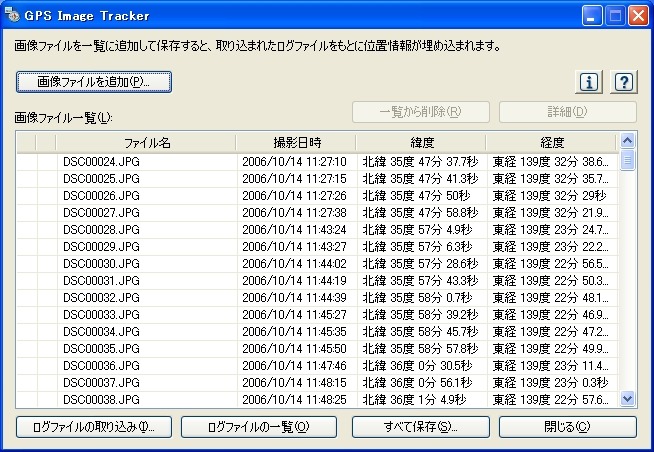The height and width of the screenshot is (452, 654).
Task: Click the 経度 column header
Action: pyautogui.click(x=551, y=143)
